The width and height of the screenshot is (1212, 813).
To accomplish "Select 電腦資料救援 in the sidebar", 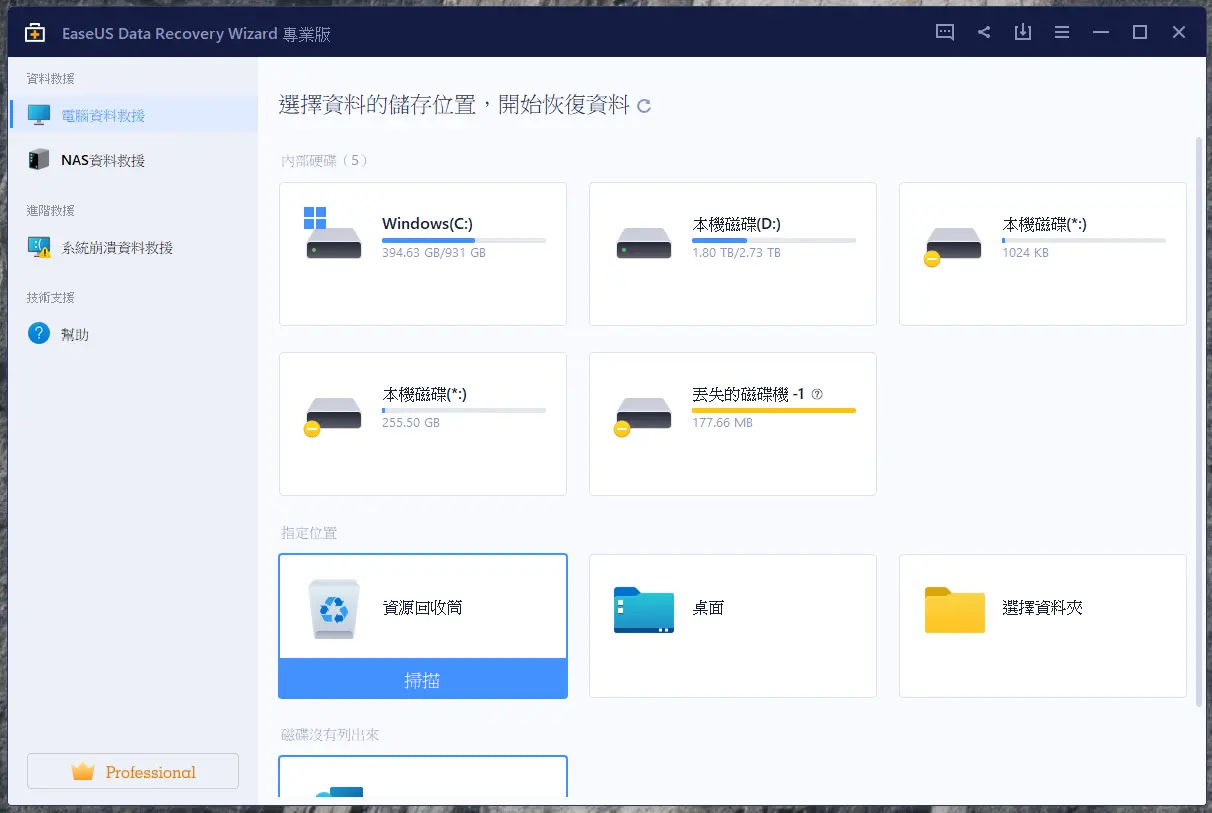I will click(x=134, y=115).
